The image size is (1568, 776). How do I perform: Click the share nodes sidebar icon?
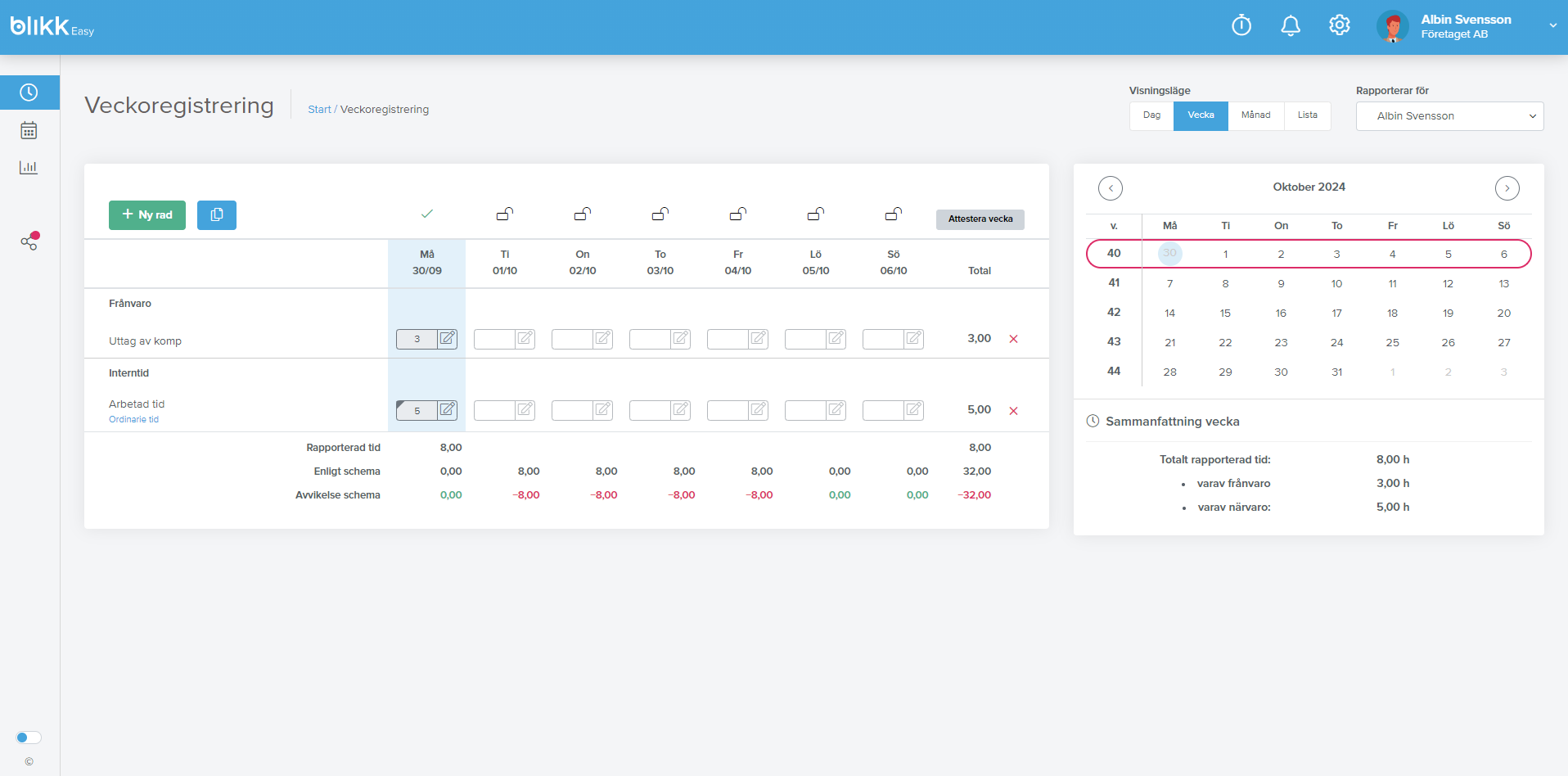click(29, 241)
